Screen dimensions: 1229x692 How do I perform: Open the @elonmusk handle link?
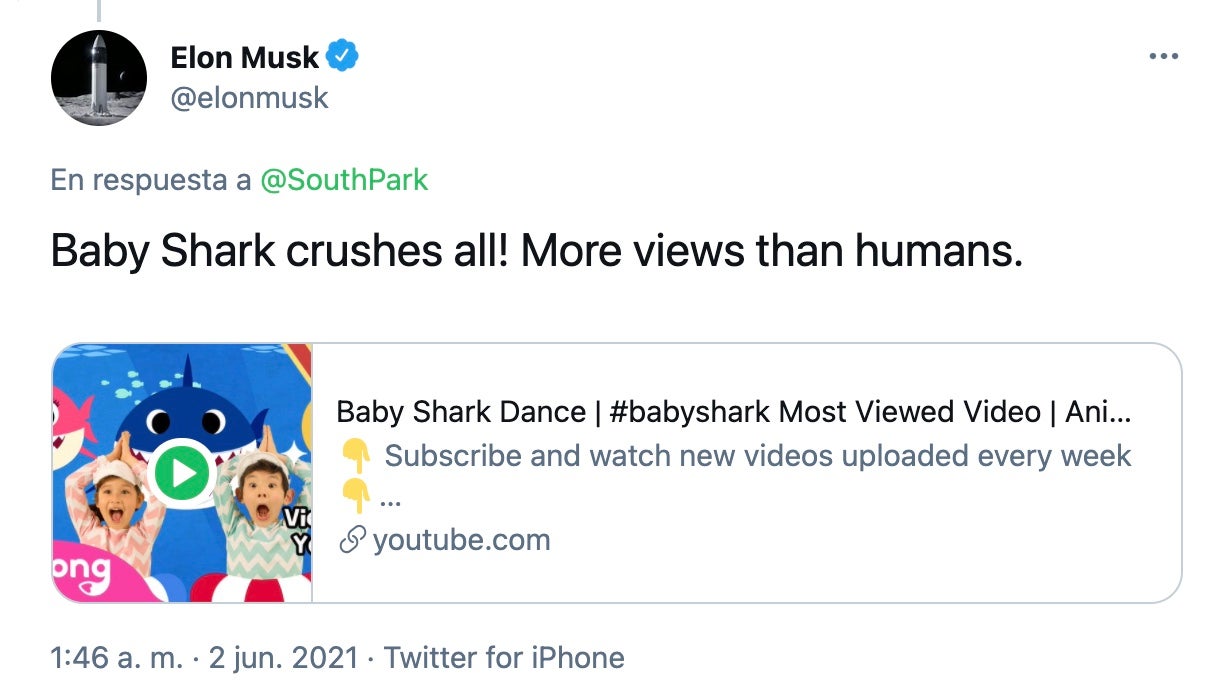[250, 98]
